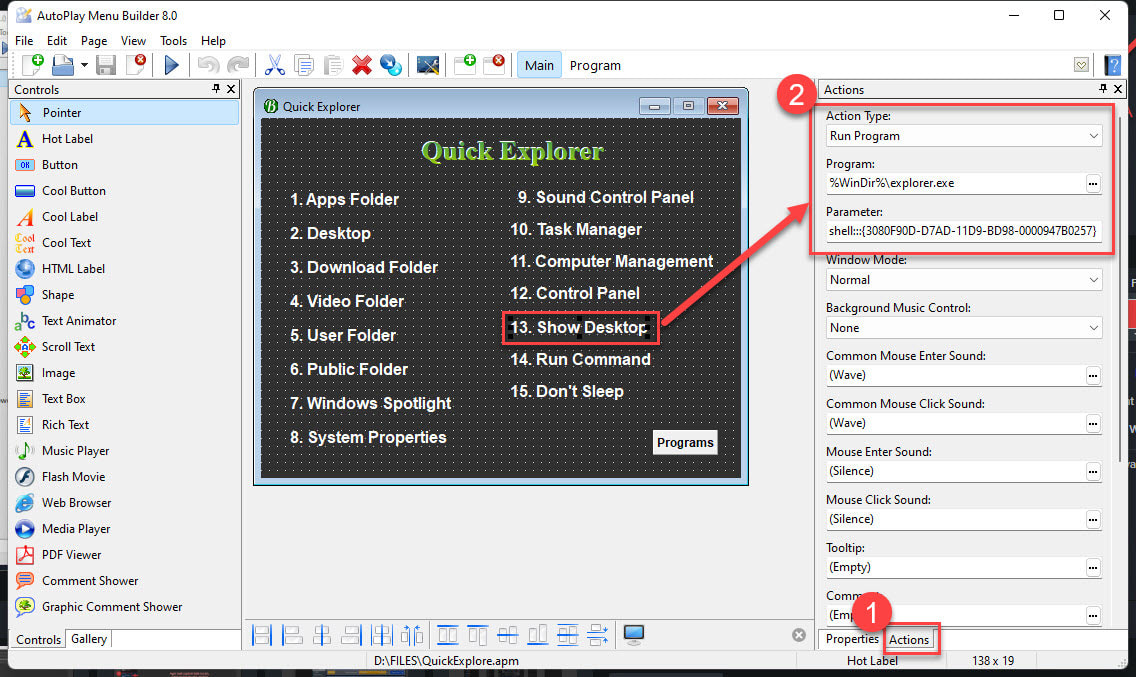Switch to the Program page tab

coord(595,65)
